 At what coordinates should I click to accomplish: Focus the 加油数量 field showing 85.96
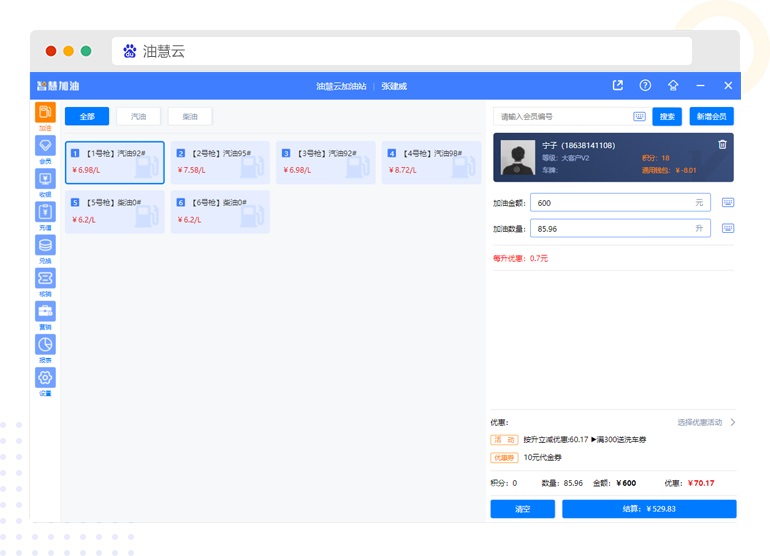tap(620, 228)
